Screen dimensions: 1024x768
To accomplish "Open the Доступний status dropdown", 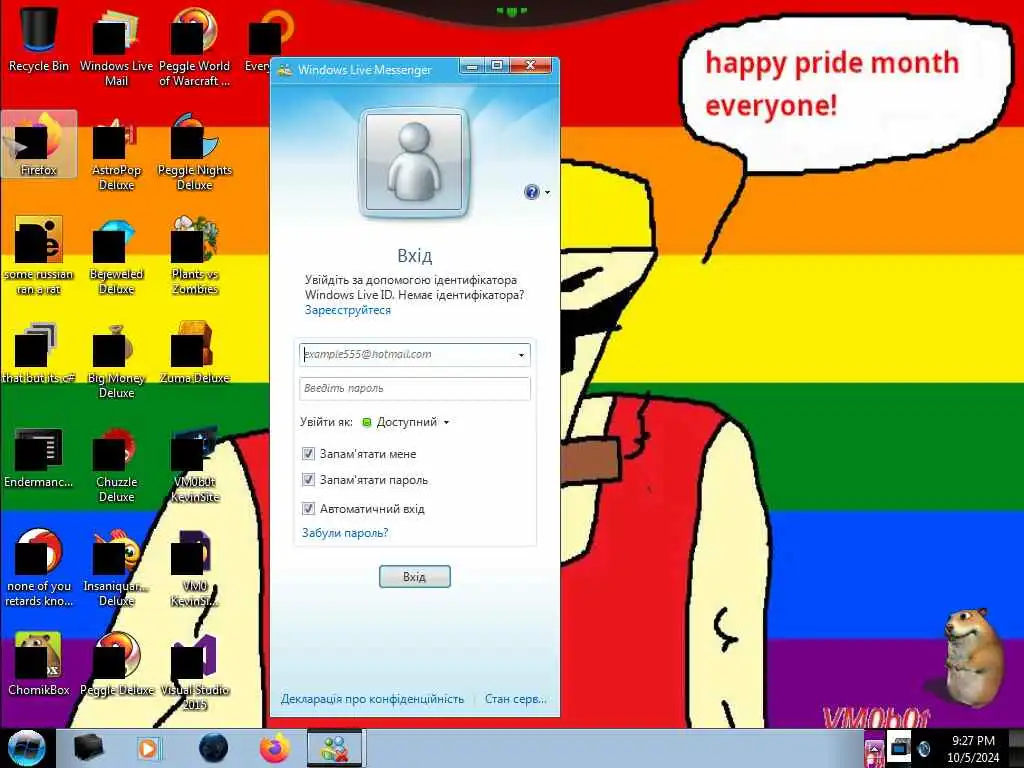I will (406, 422).
